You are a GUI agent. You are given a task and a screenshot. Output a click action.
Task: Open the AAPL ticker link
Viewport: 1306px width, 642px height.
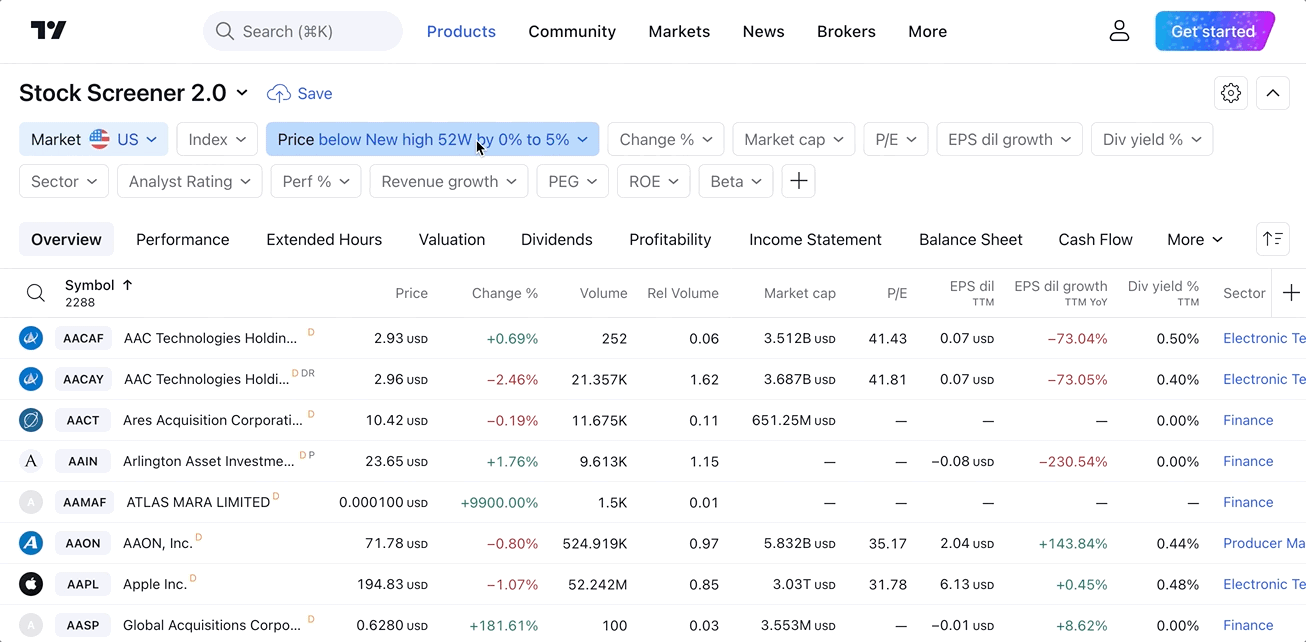83,584
